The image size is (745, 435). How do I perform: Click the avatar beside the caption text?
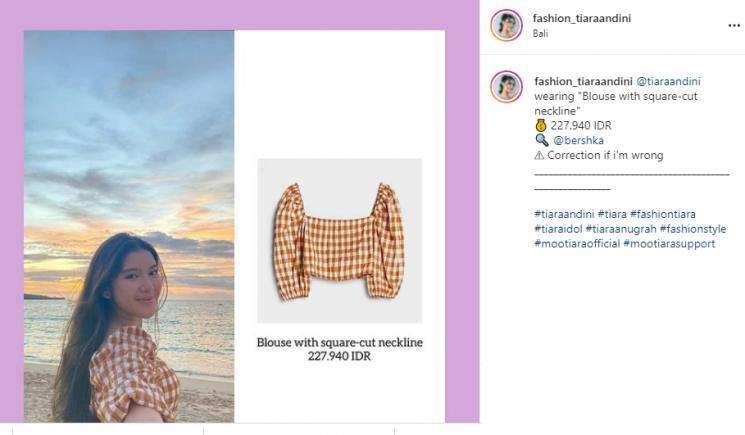pos(506,86)
